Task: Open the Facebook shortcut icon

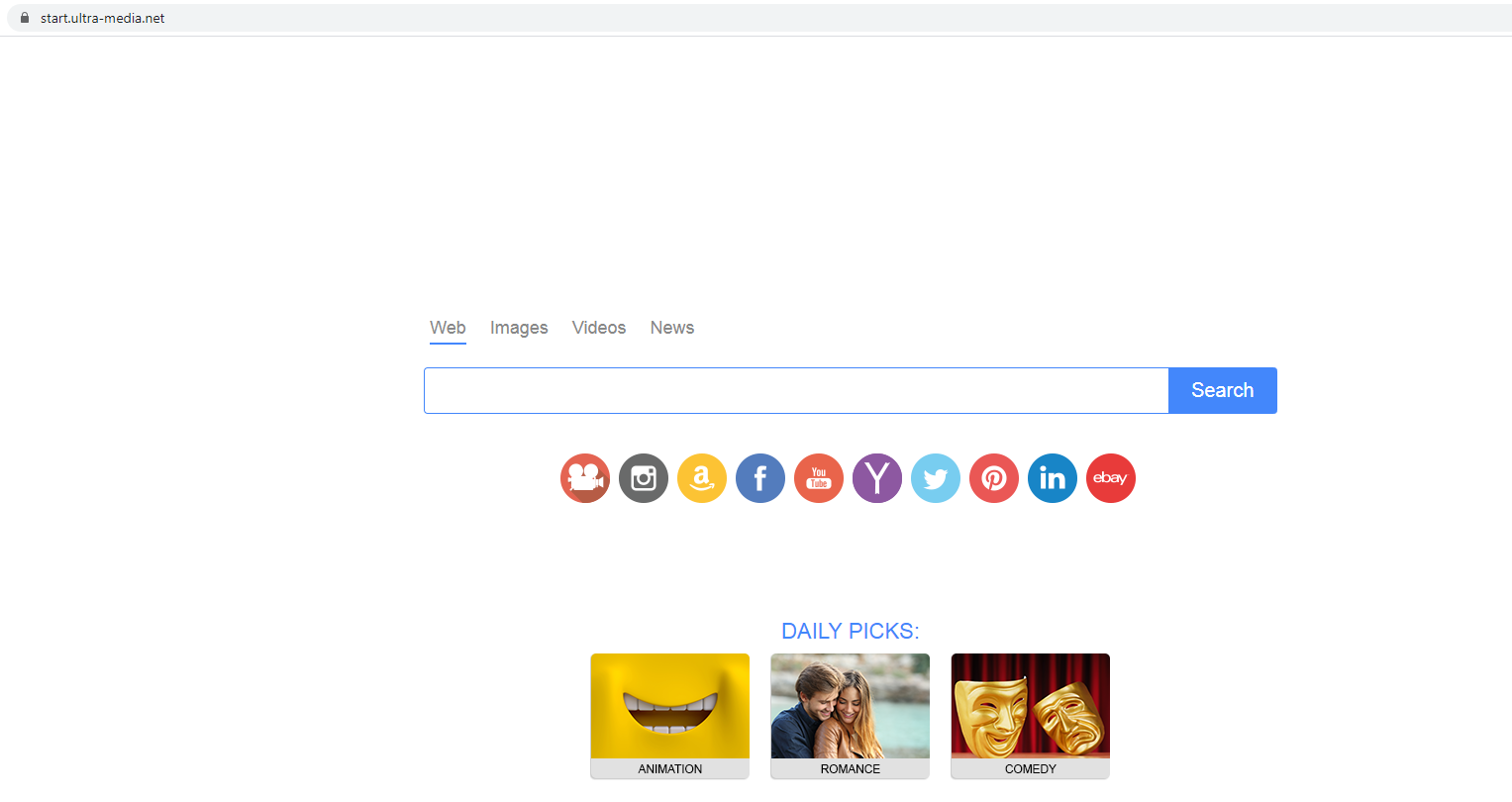Action: coord(760,478)
